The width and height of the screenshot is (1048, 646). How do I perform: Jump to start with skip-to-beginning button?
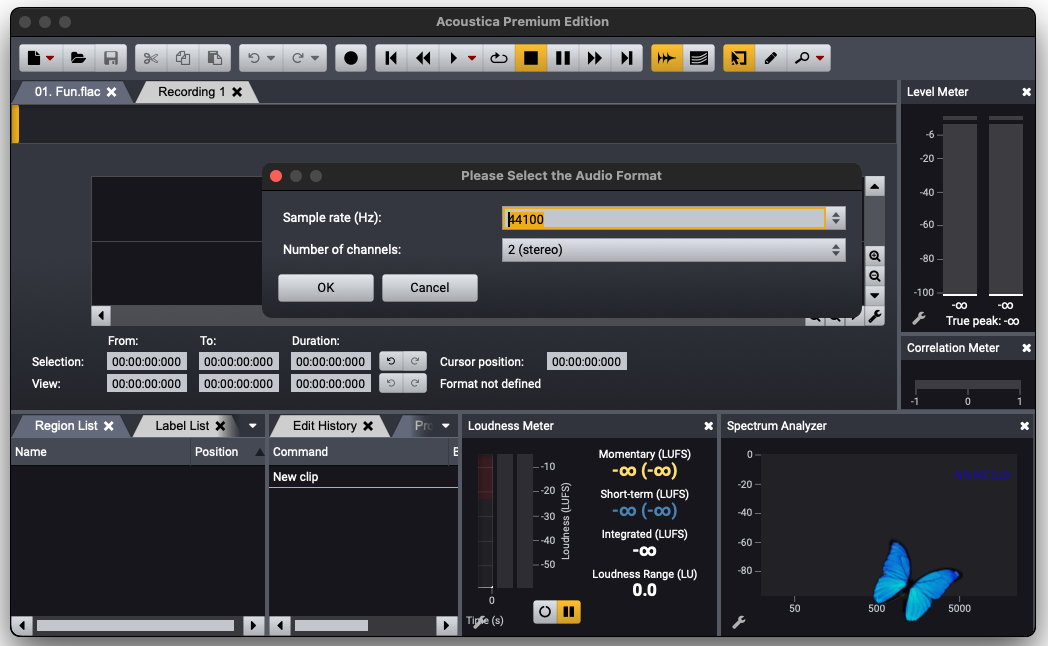pos(392,58)
